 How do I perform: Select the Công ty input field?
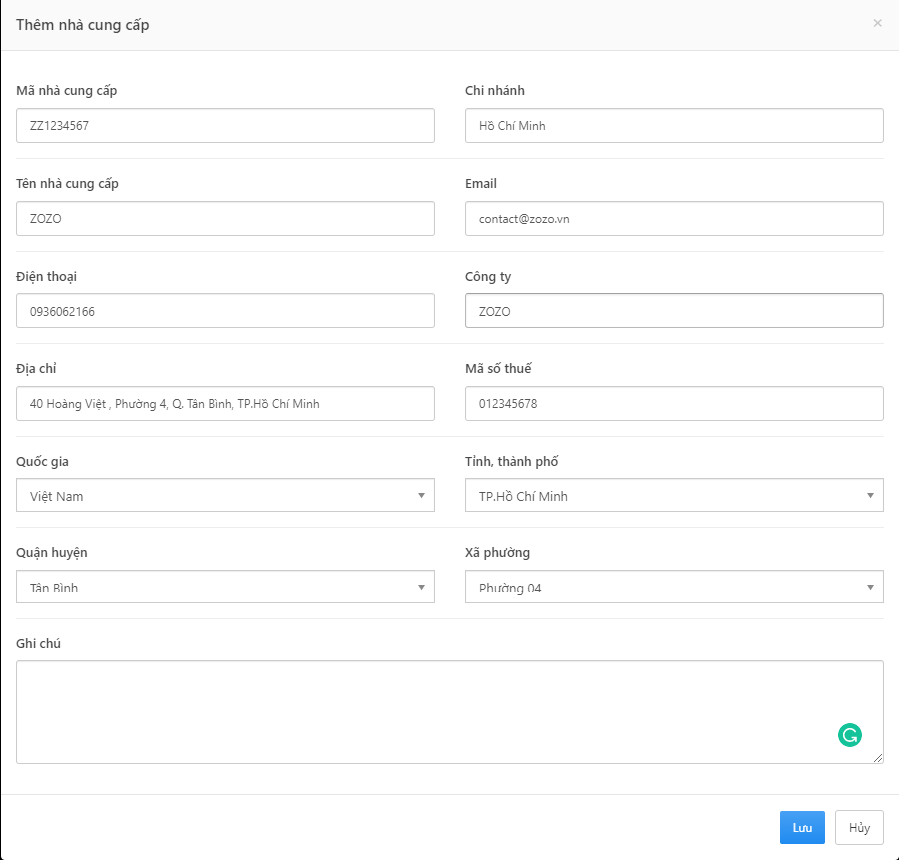point(674,311)
